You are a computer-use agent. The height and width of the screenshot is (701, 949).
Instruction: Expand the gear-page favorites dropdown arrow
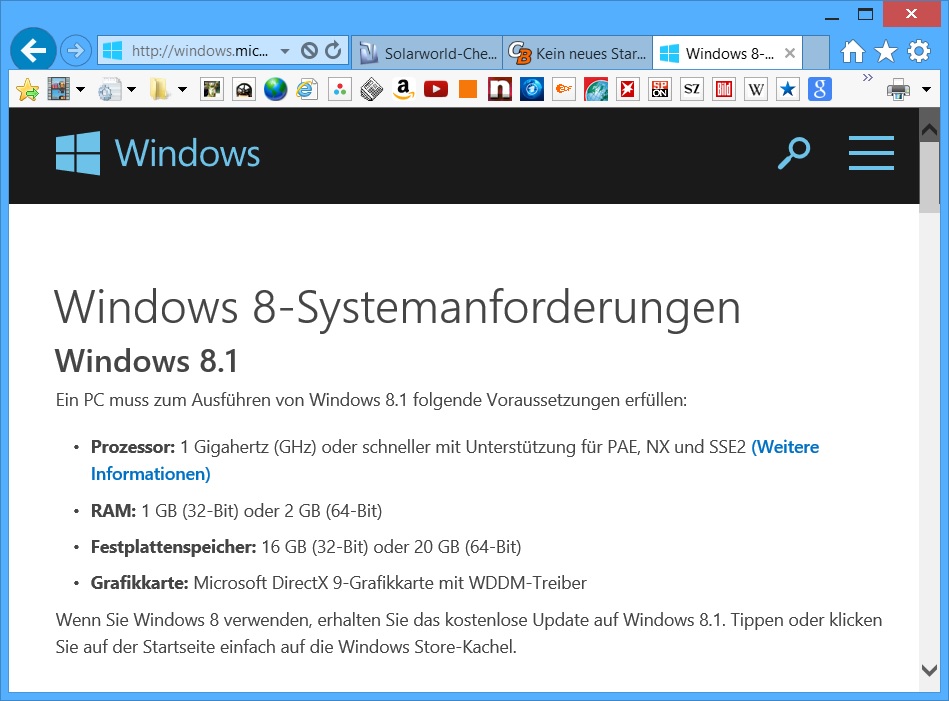[x=131, y=90]
